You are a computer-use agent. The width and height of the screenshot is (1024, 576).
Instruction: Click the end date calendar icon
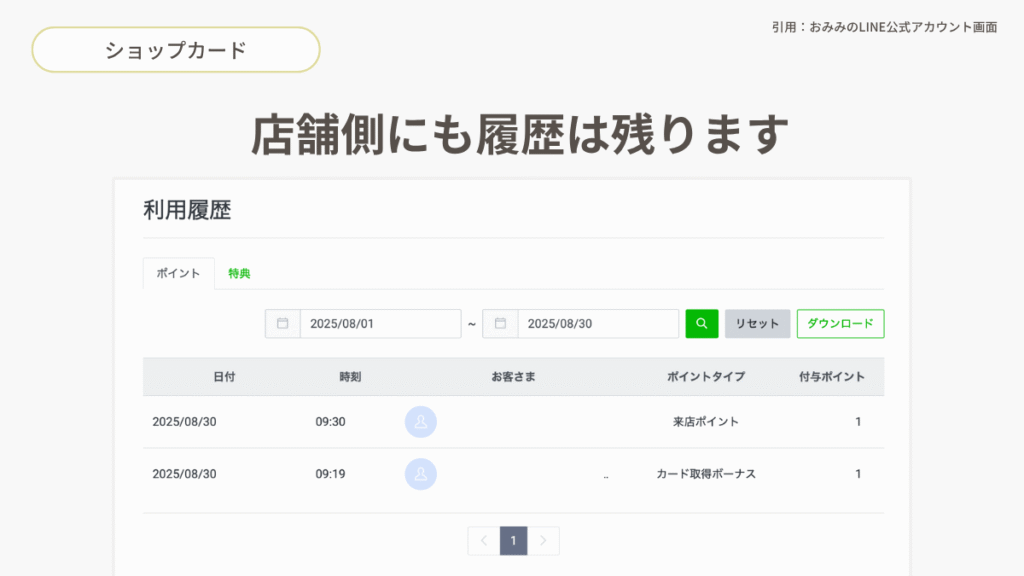coord(500,324)
